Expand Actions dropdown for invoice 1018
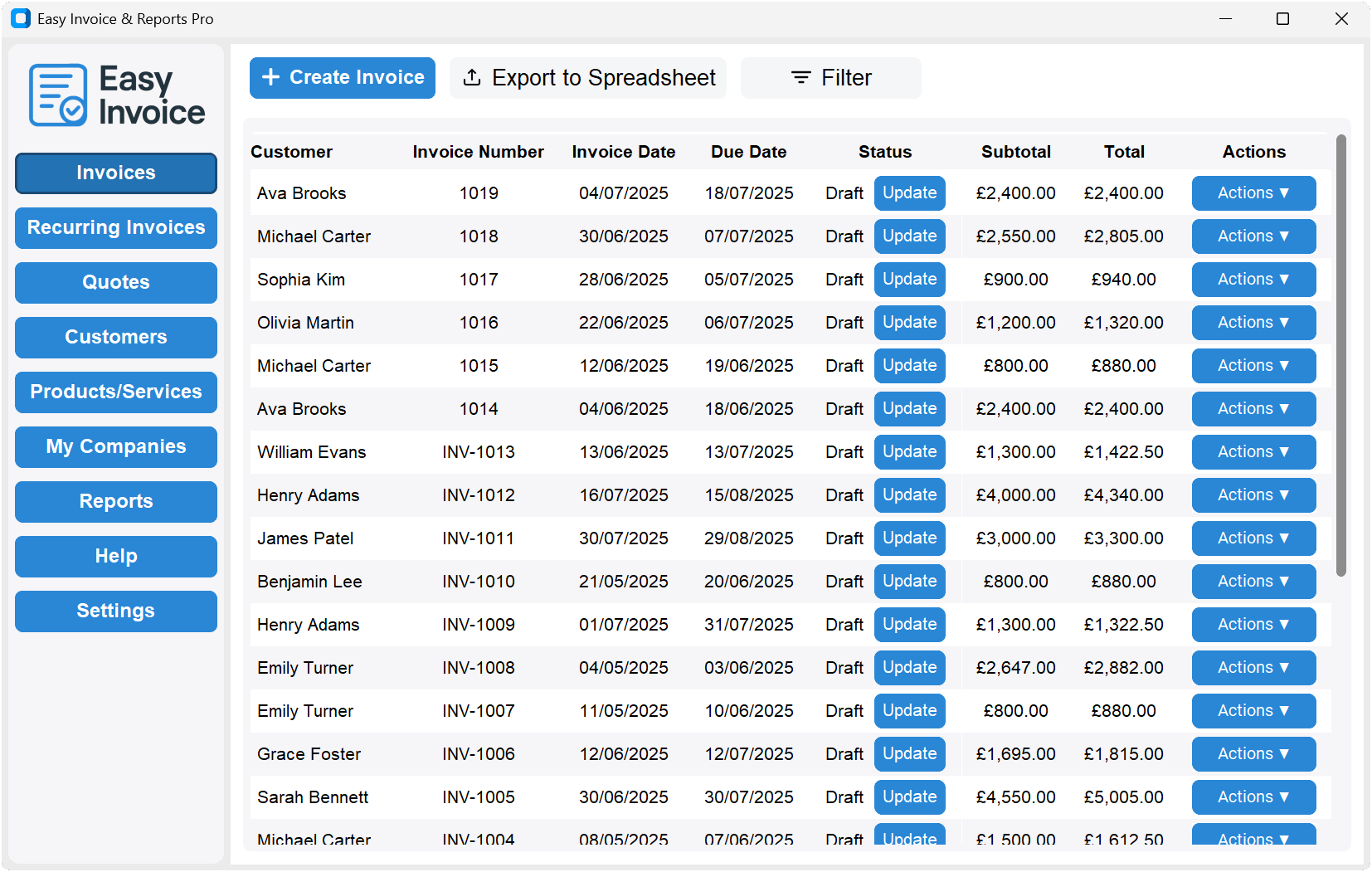The width and height of the screenshot is (1372, 872). (1253, 236)
